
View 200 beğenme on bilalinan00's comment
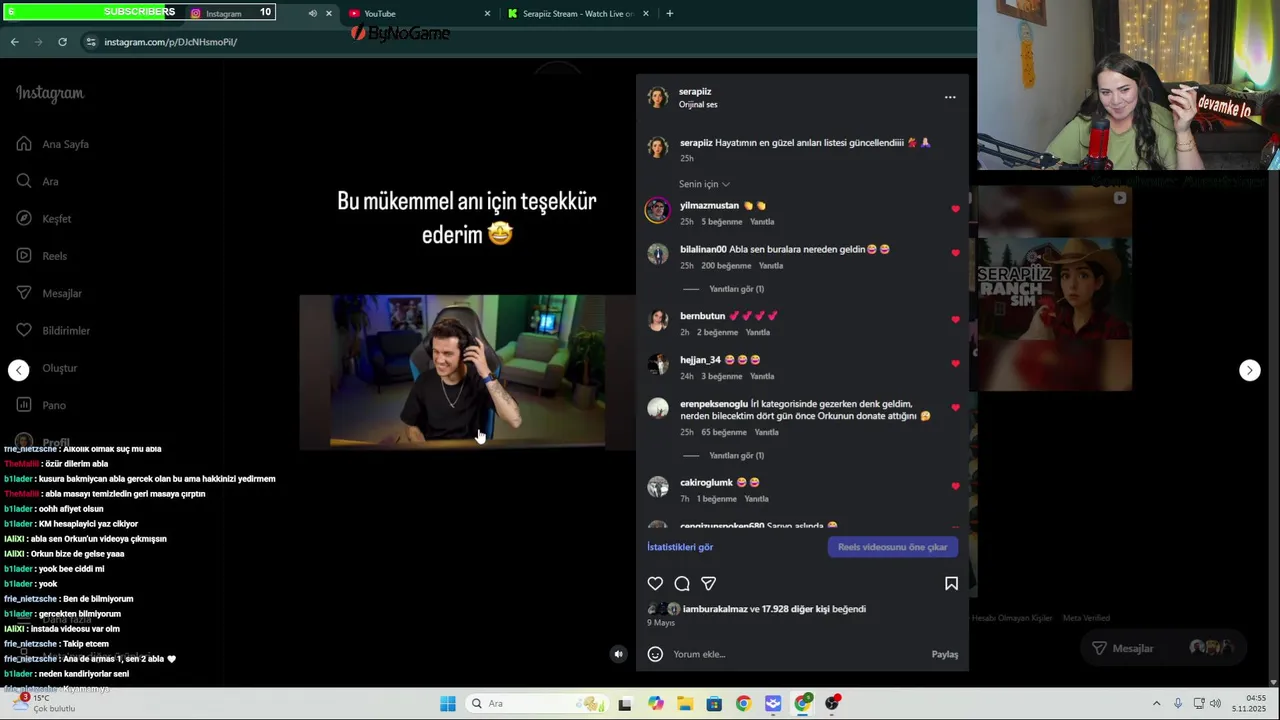tap(726, 266)
